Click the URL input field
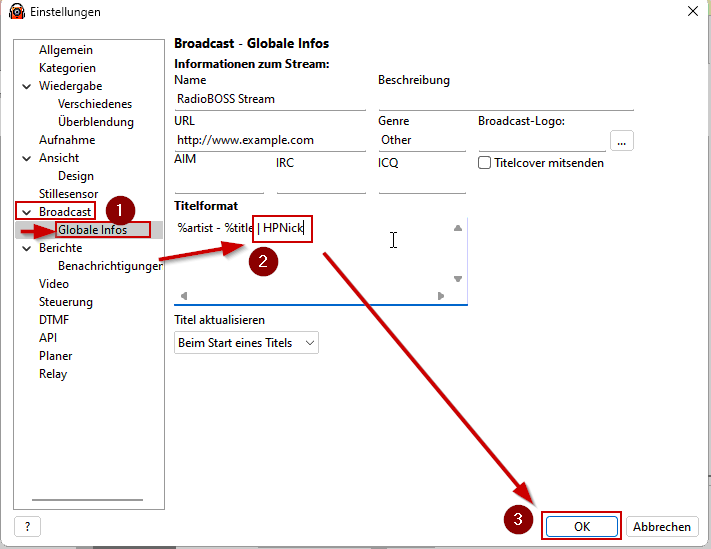The height and width of the screenshot is (549, 711). 270,140
